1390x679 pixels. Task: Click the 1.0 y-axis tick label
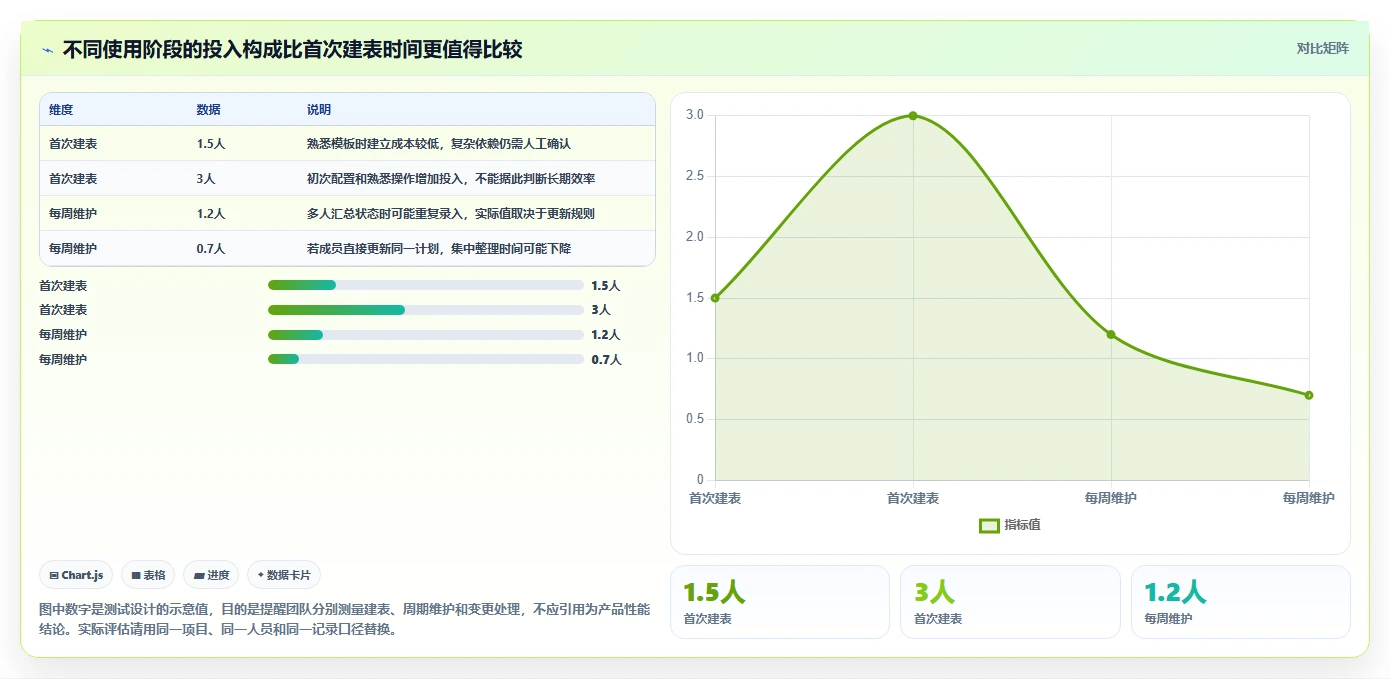point(695,358)
